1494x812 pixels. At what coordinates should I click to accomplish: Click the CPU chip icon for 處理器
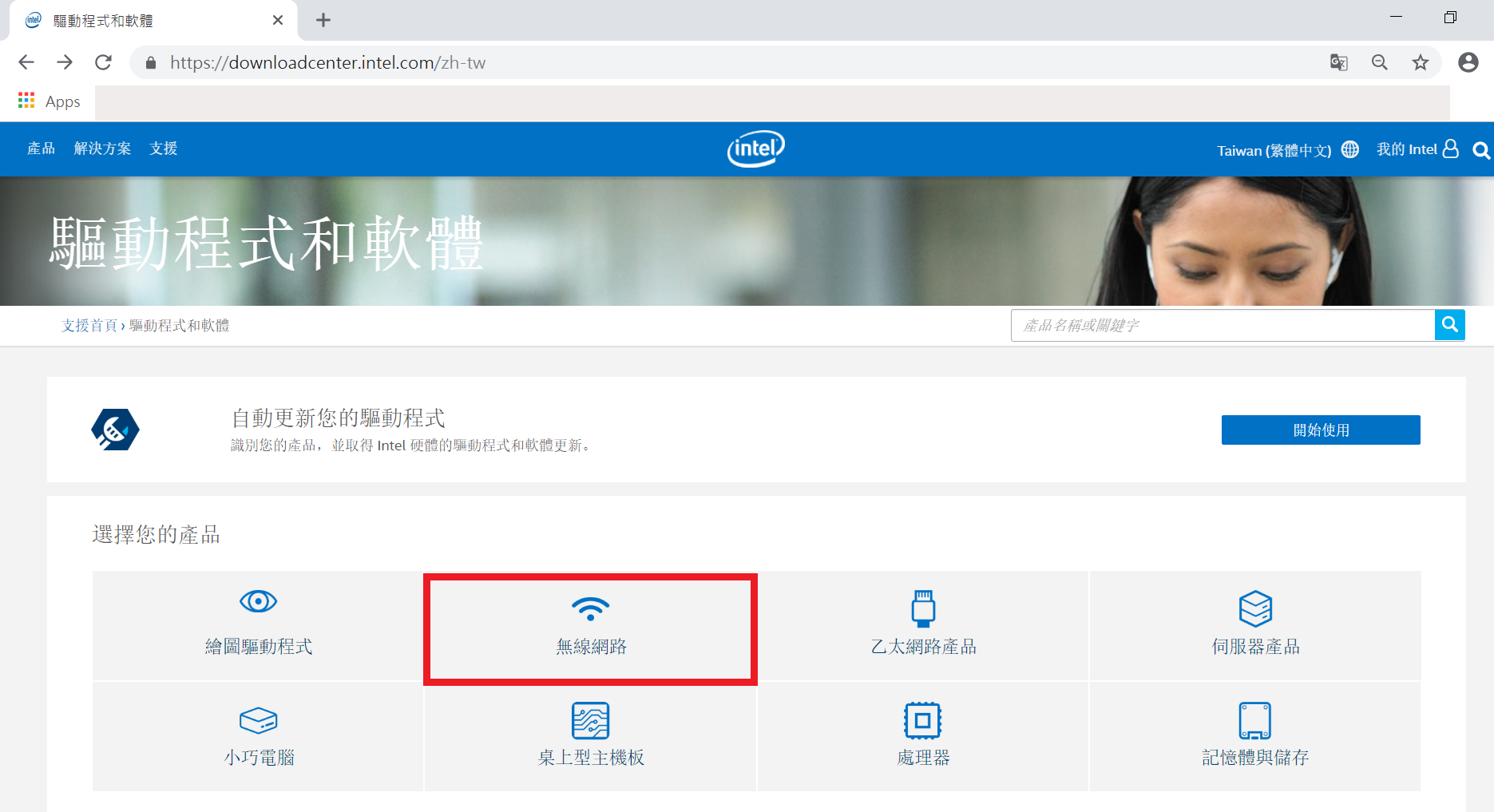pos(923,721)
